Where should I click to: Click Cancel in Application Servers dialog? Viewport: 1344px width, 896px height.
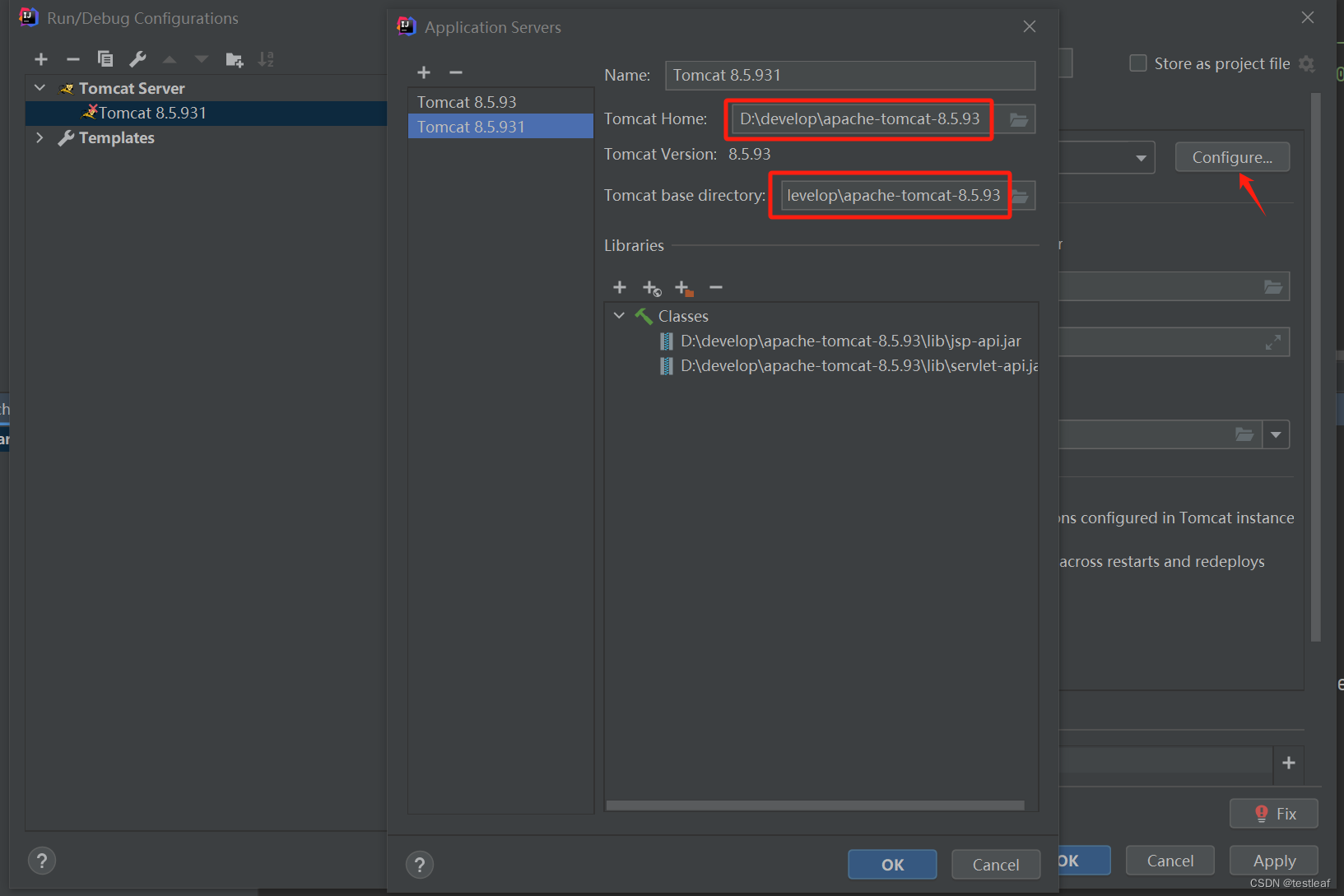click(996, 865)
